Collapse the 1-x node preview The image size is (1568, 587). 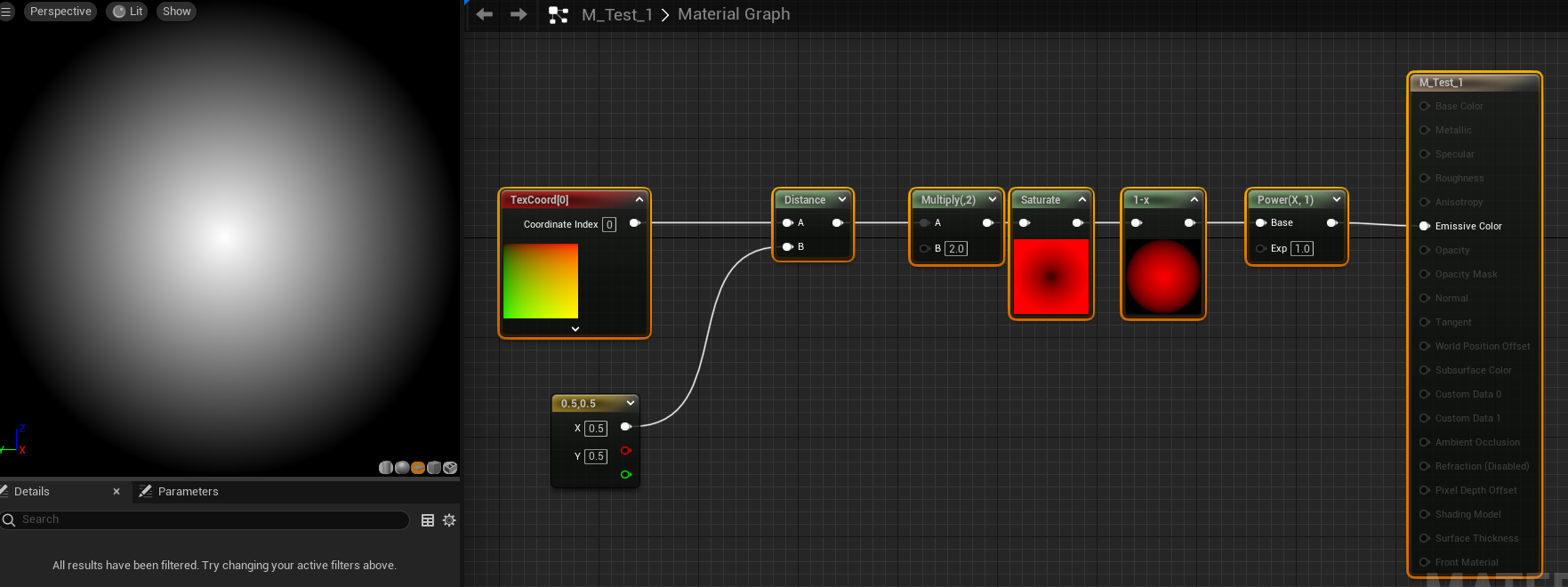coord(1194,200)
